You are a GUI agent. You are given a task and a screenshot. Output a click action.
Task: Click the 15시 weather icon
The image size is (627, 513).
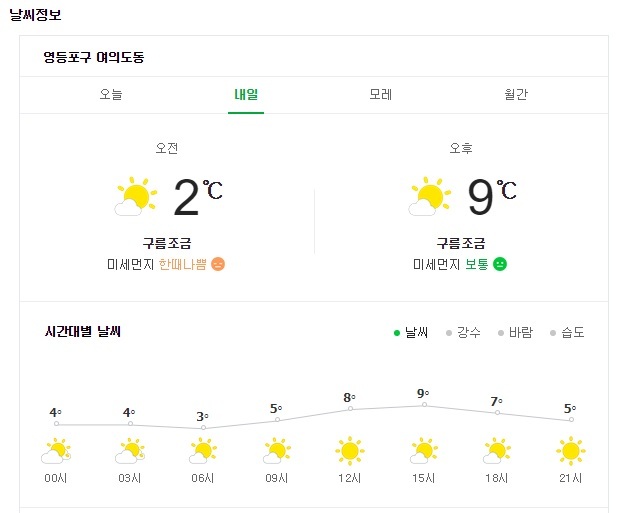click(424, 451)
